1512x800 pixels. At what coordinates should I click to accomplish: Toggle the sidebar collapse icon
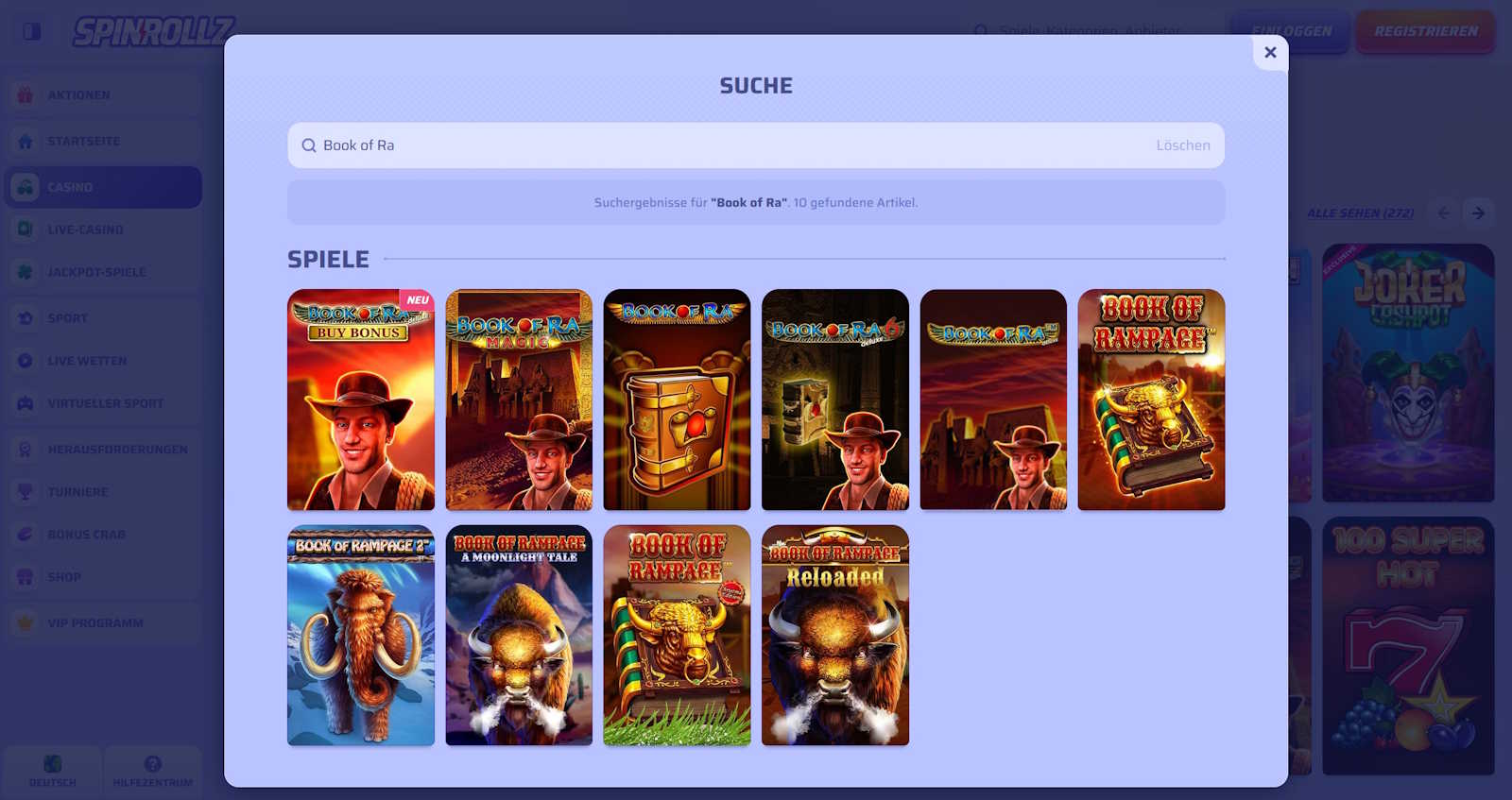click(x=32, y=31)
